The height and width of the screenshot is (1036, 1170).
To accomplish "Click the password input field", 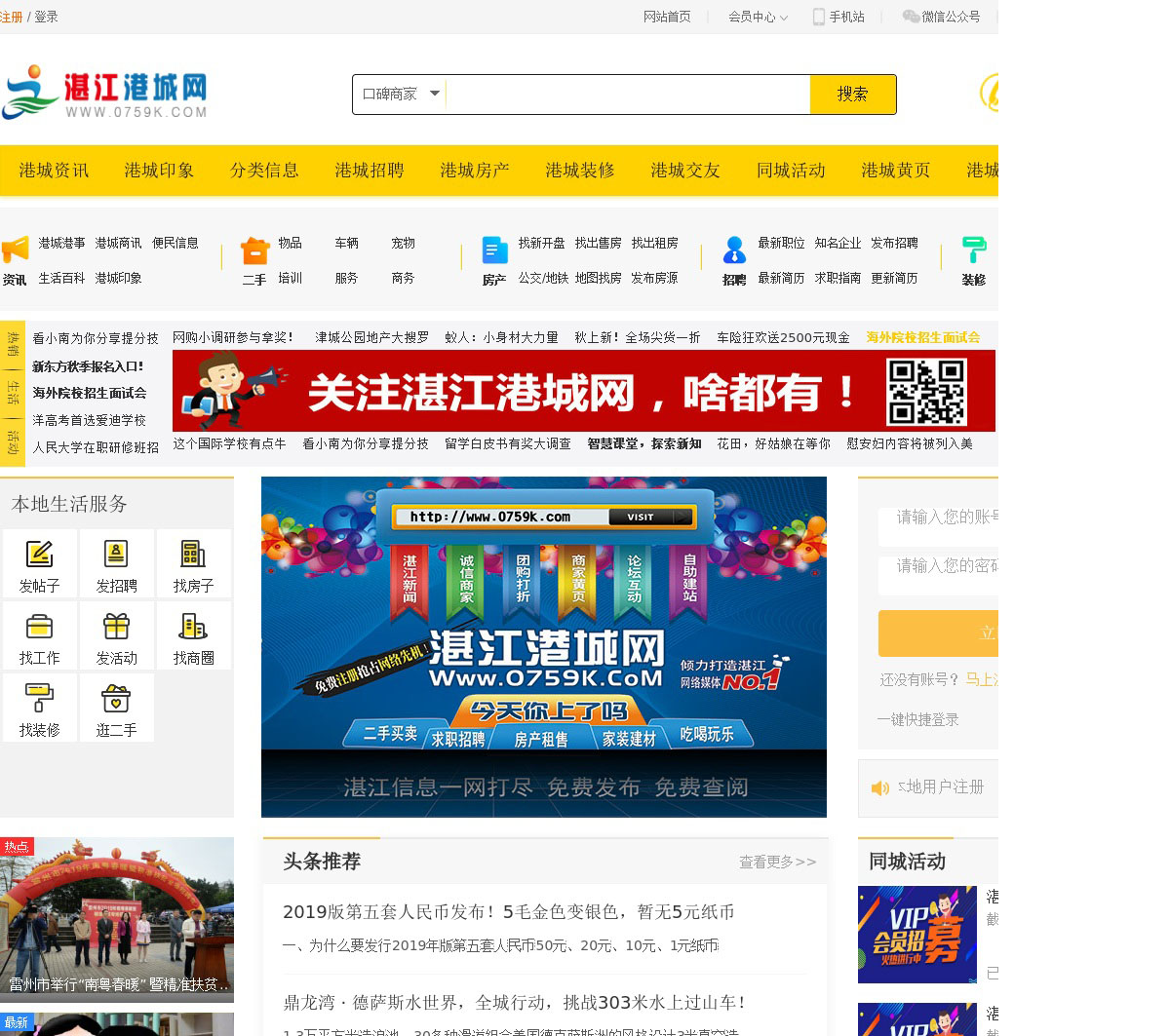I will coord(938,575).
